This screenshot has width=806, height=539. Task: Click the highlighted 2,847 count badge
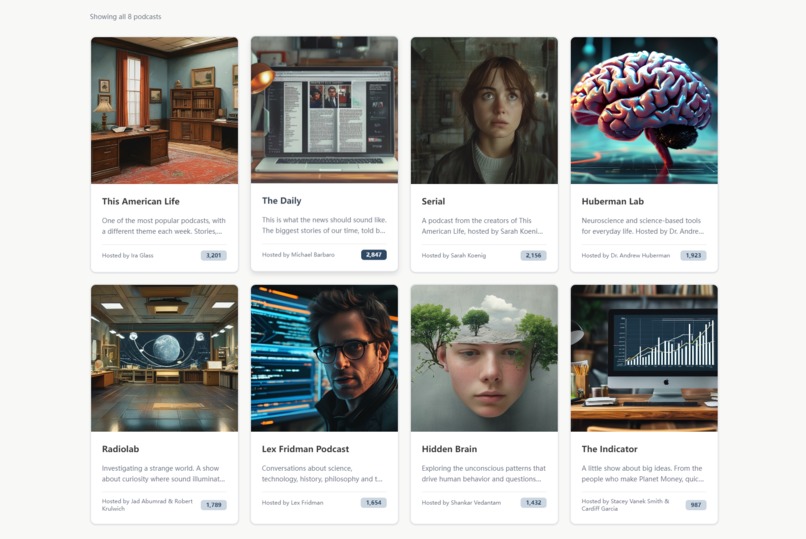click(374, 255)
